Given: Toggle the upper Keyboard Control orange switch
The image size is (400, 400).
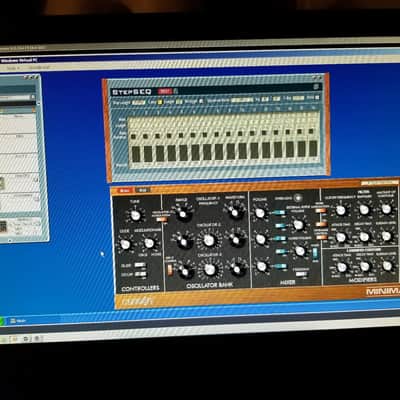Looking at the screenshot, I should [x=321, y=224].
